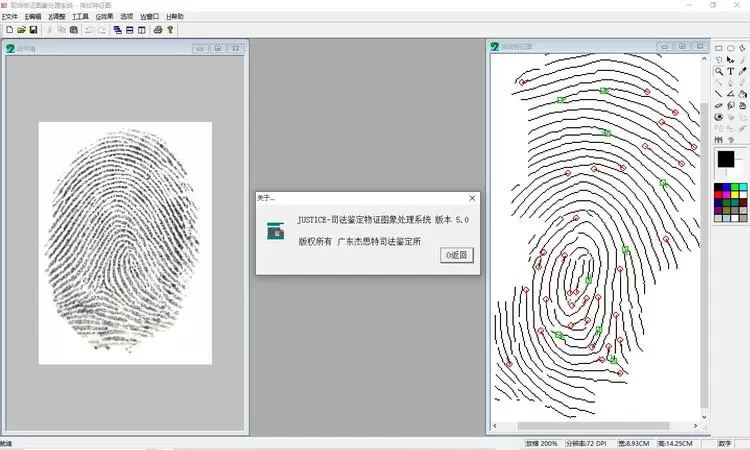The width and height of the screenshot is (750, 450).
Task: Open the T工具 (Tools) menu
Action: [81, 17]
